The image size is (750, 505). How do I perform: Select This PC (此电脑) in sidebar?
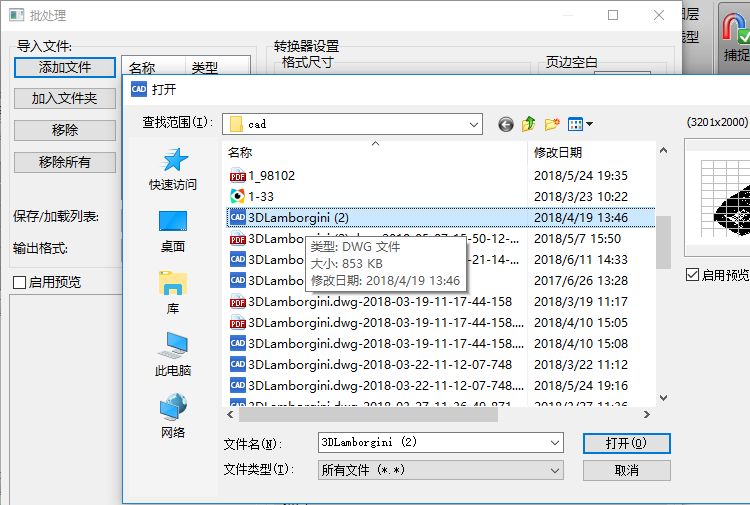click(x=173, y=354)
